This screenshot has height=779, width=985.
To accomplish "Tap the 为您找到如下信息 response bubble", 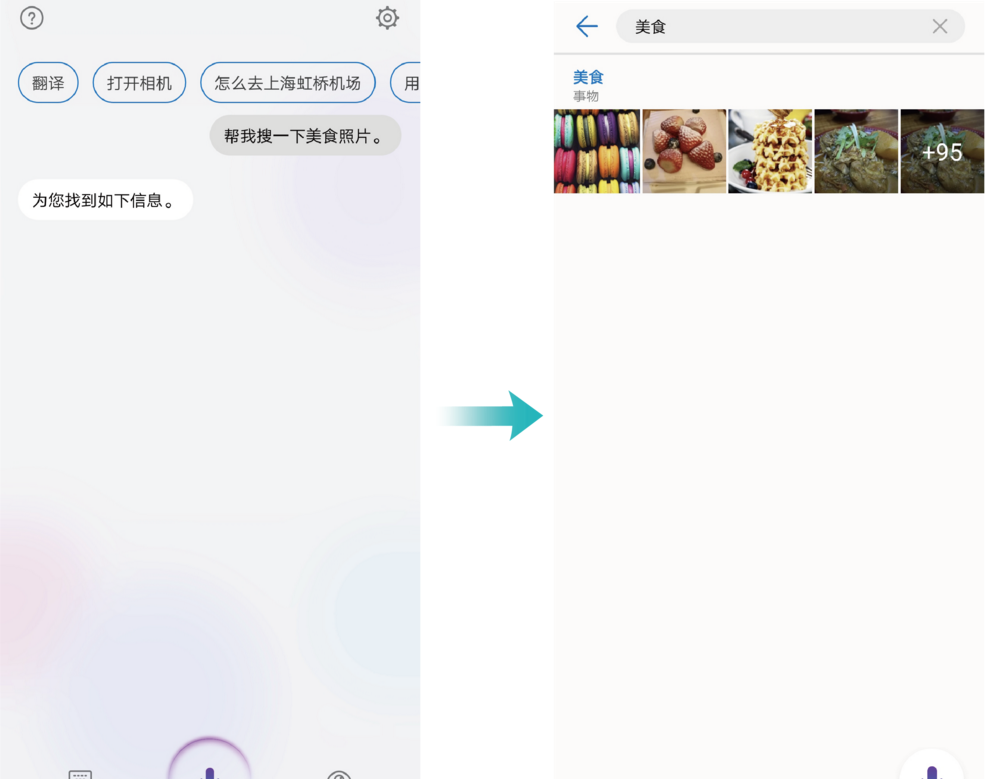I will pos(105,199).
